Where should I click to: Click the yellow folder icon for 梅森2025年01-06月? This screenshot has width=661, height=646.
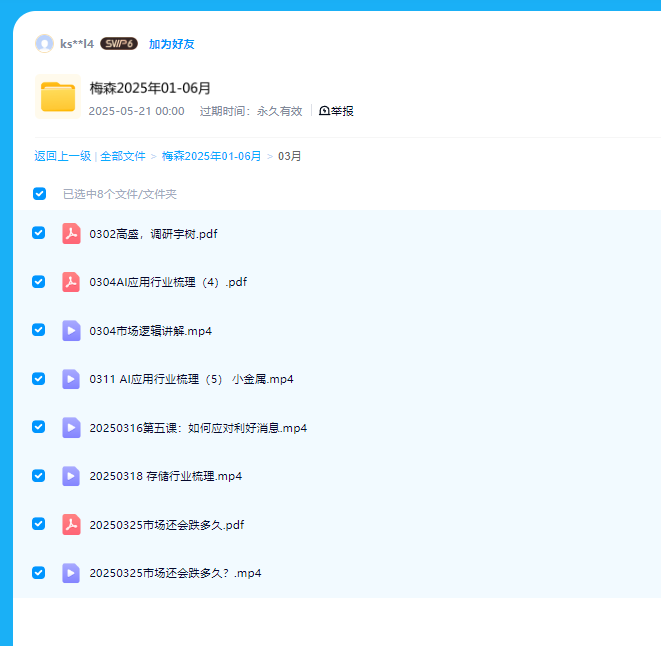pyautogui.click(x=58, y=97)
